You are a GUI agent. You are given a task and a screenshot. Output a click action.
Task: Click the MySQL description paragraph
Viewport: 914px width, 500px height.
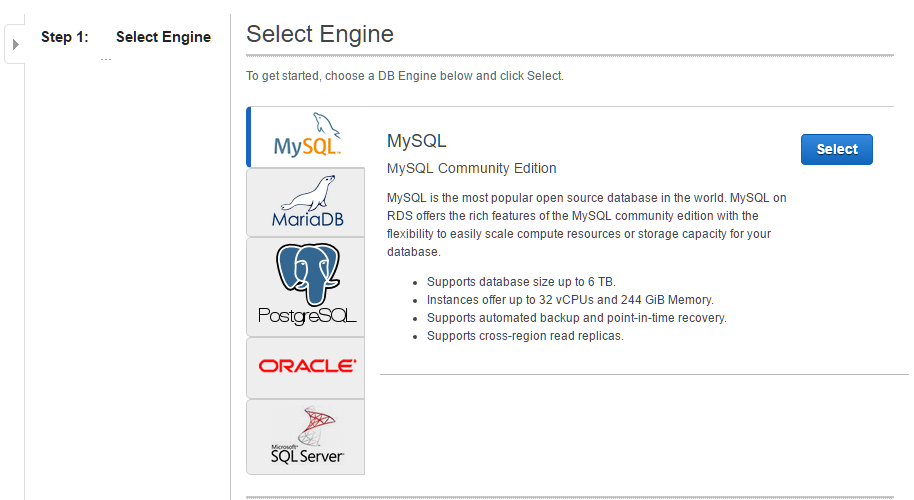[x=586, y=225]
